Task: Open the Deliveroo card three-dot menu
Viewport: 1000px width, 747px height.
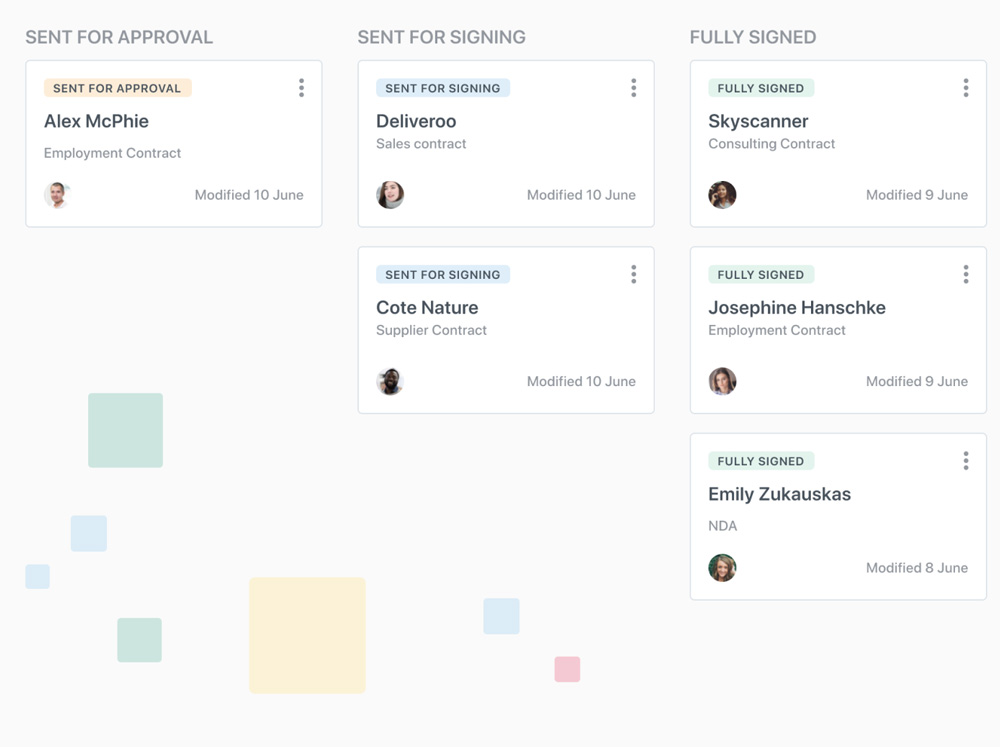Action: [x=633, y=88]
